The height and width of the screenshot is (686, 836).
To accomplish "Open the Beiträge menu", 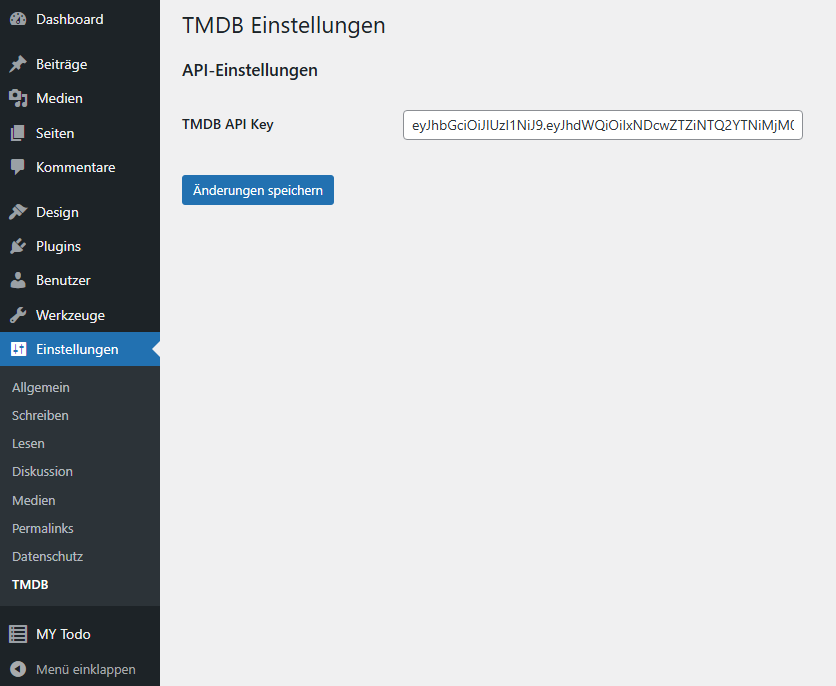I will click(62, 64).
